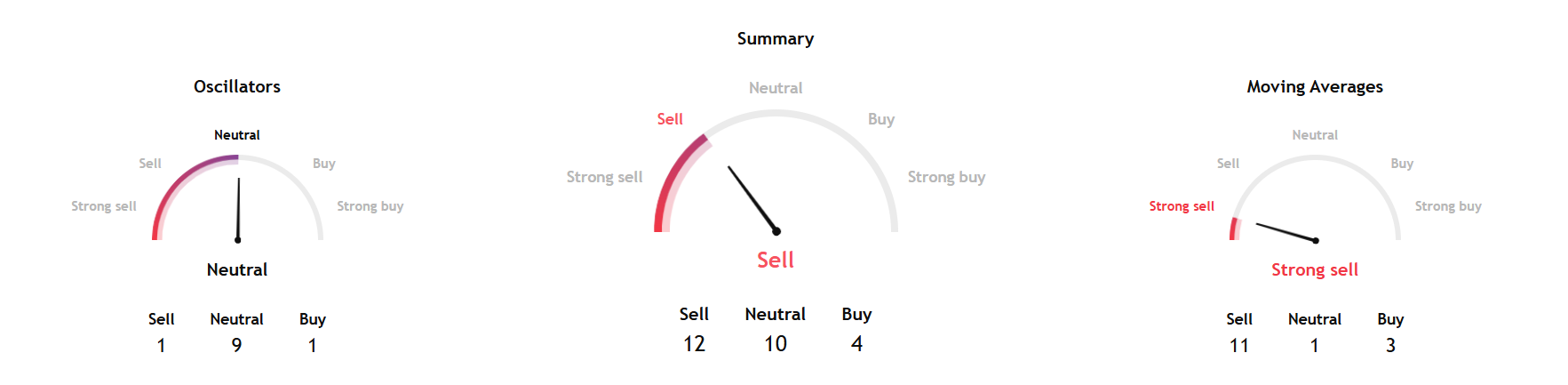The image size is (1568, 385).
Task: Click the large red Sell summary result
Action: (775, 260)
